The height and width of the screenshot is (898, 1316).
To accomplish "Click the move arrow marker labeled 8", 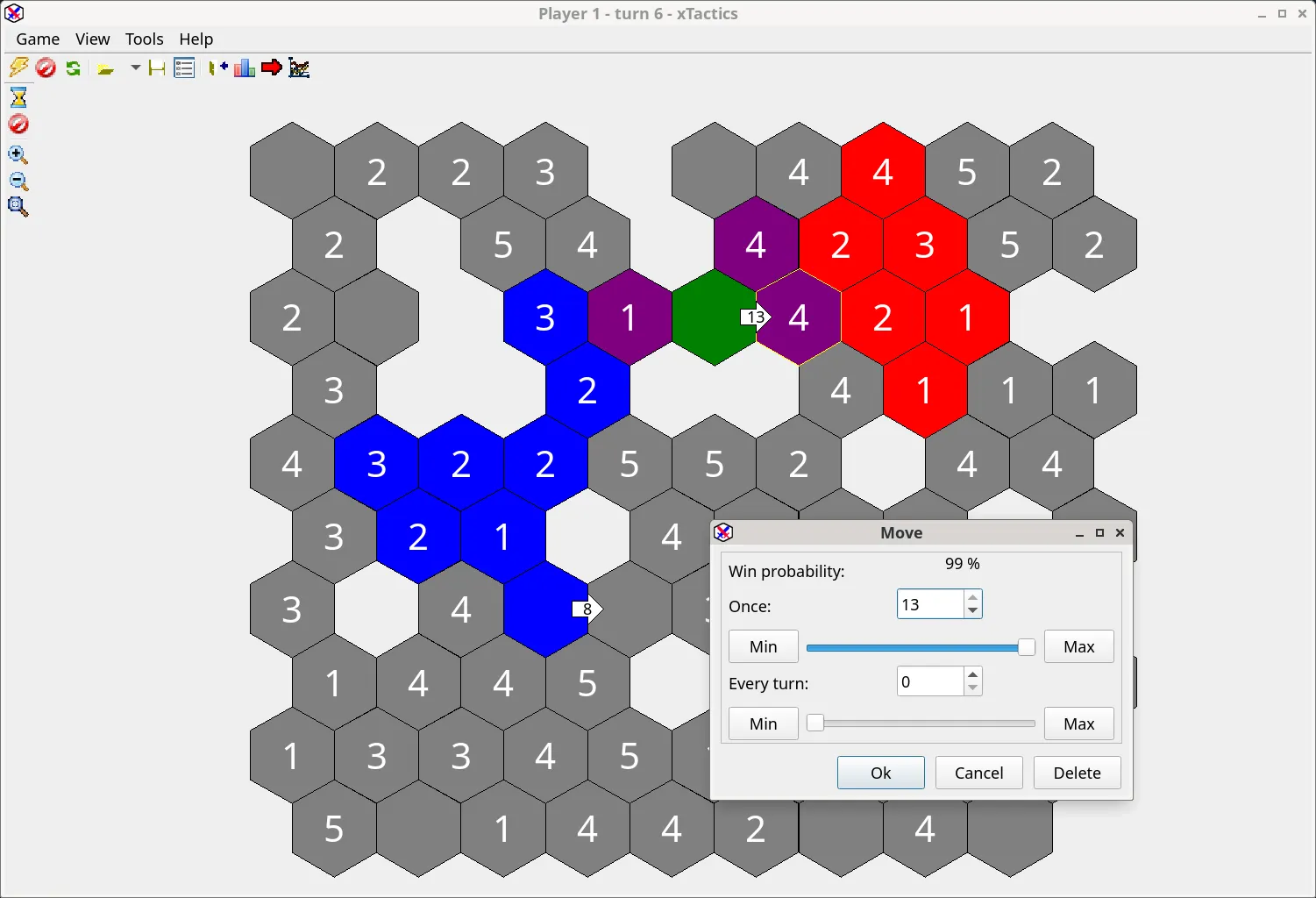I will point(587,609).
